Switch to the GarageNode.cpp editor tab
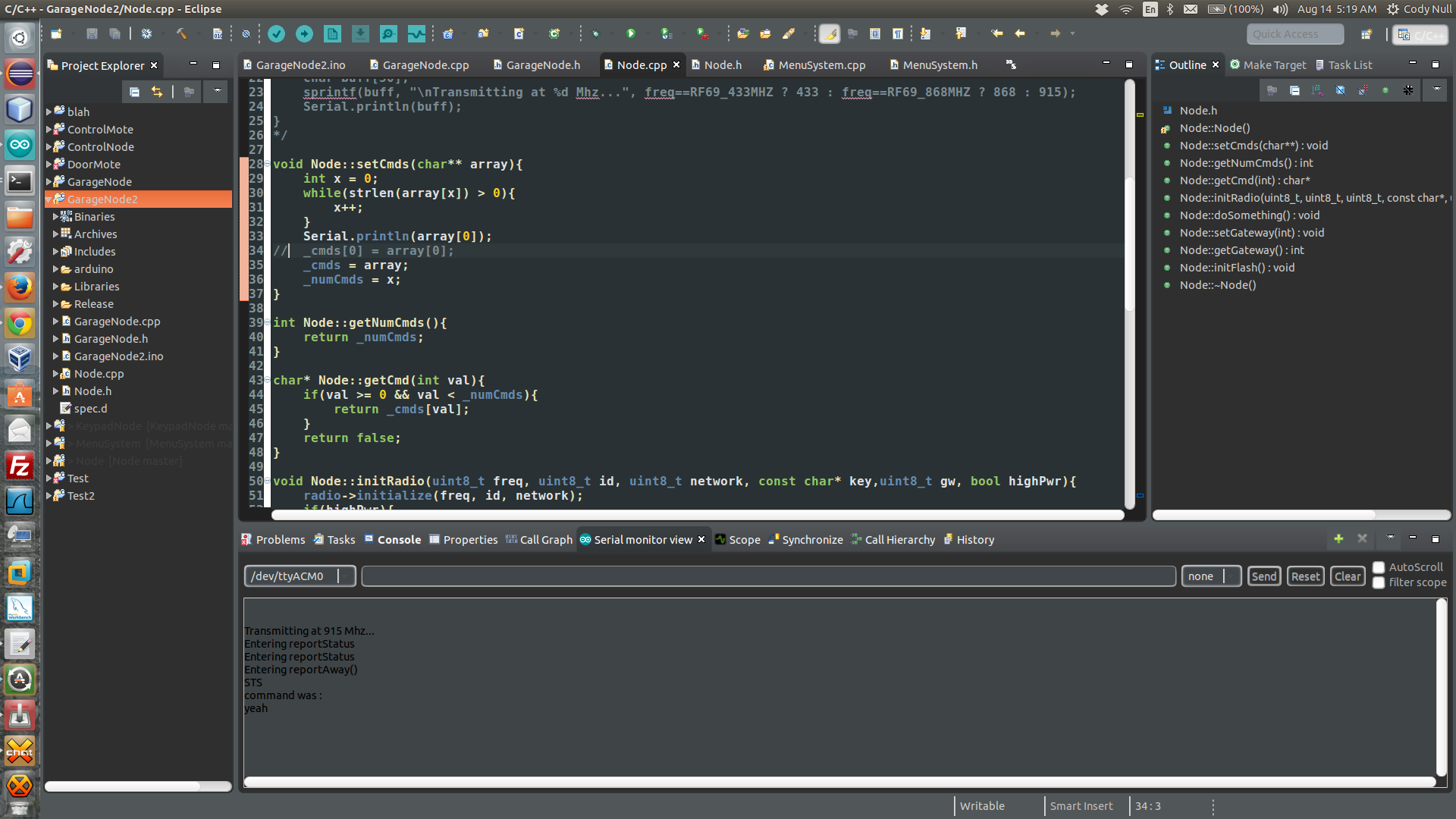 [419, 65]
